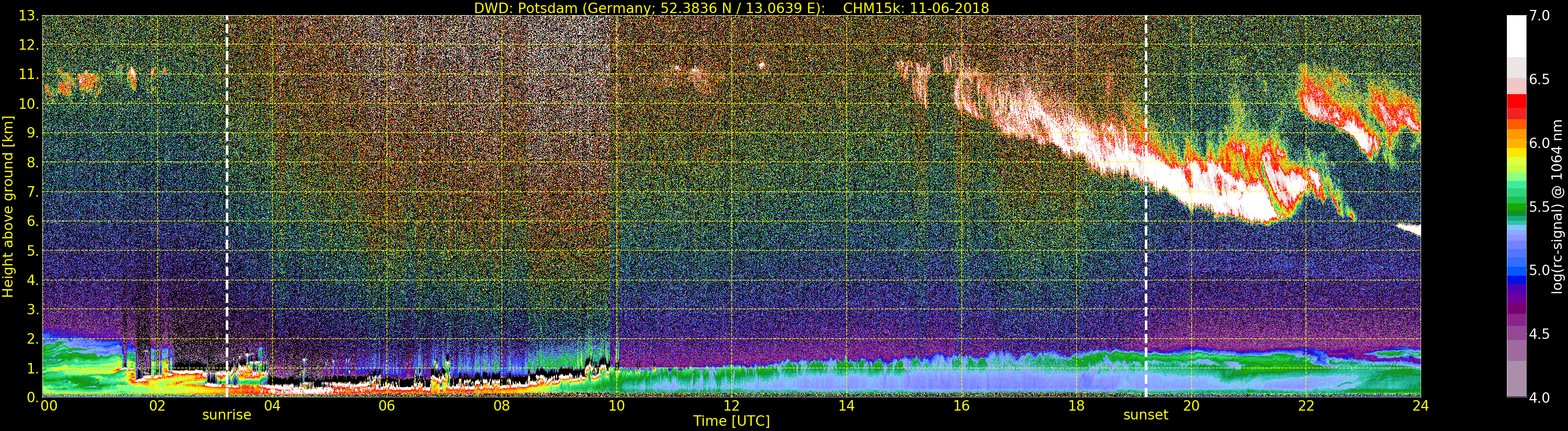Click the white dashed sunset marker line
The image size is (1568, 431).
coord(1146,206)
